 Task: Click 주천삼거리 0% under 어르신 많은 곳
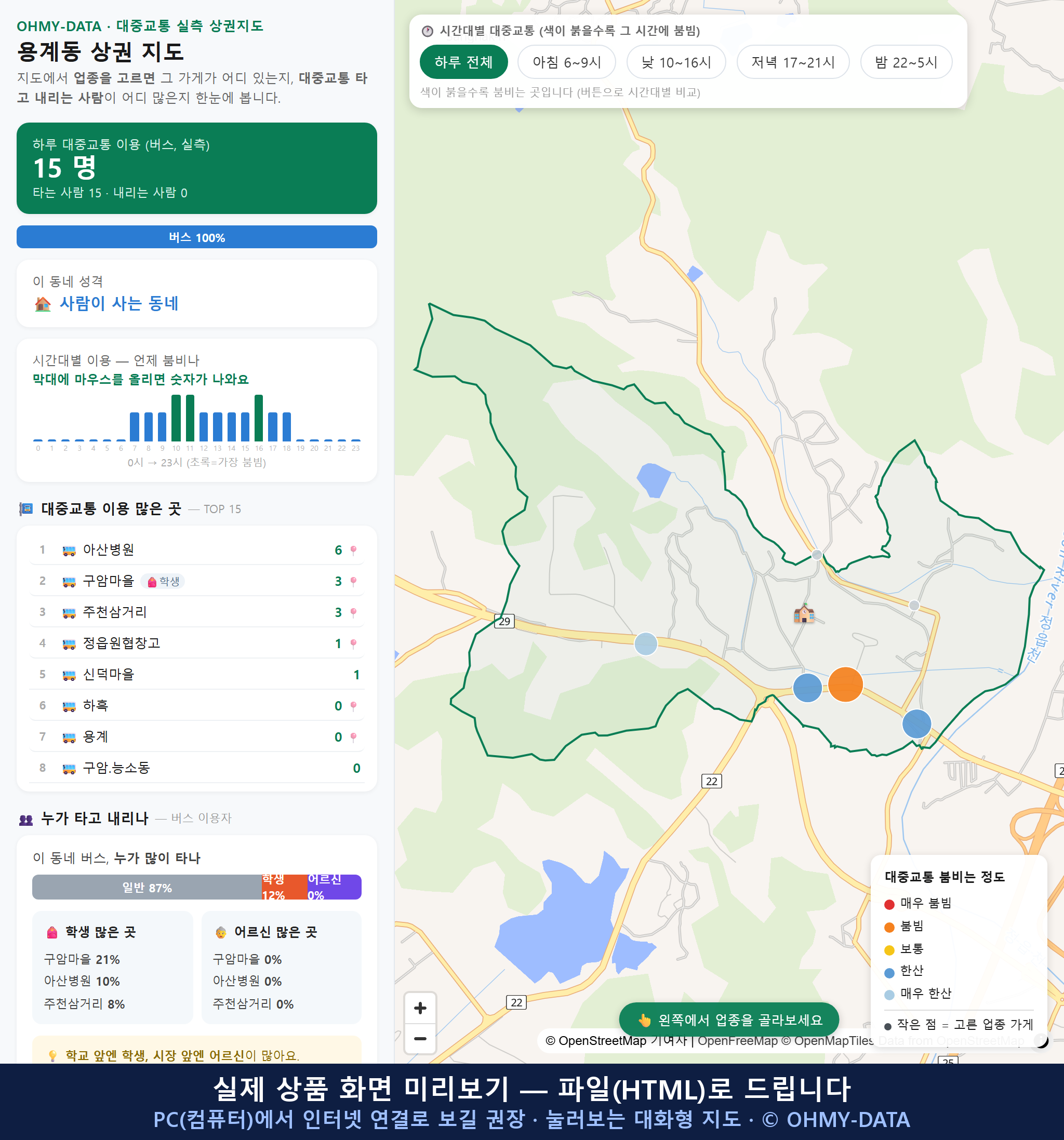click(x=253, y=1004)
